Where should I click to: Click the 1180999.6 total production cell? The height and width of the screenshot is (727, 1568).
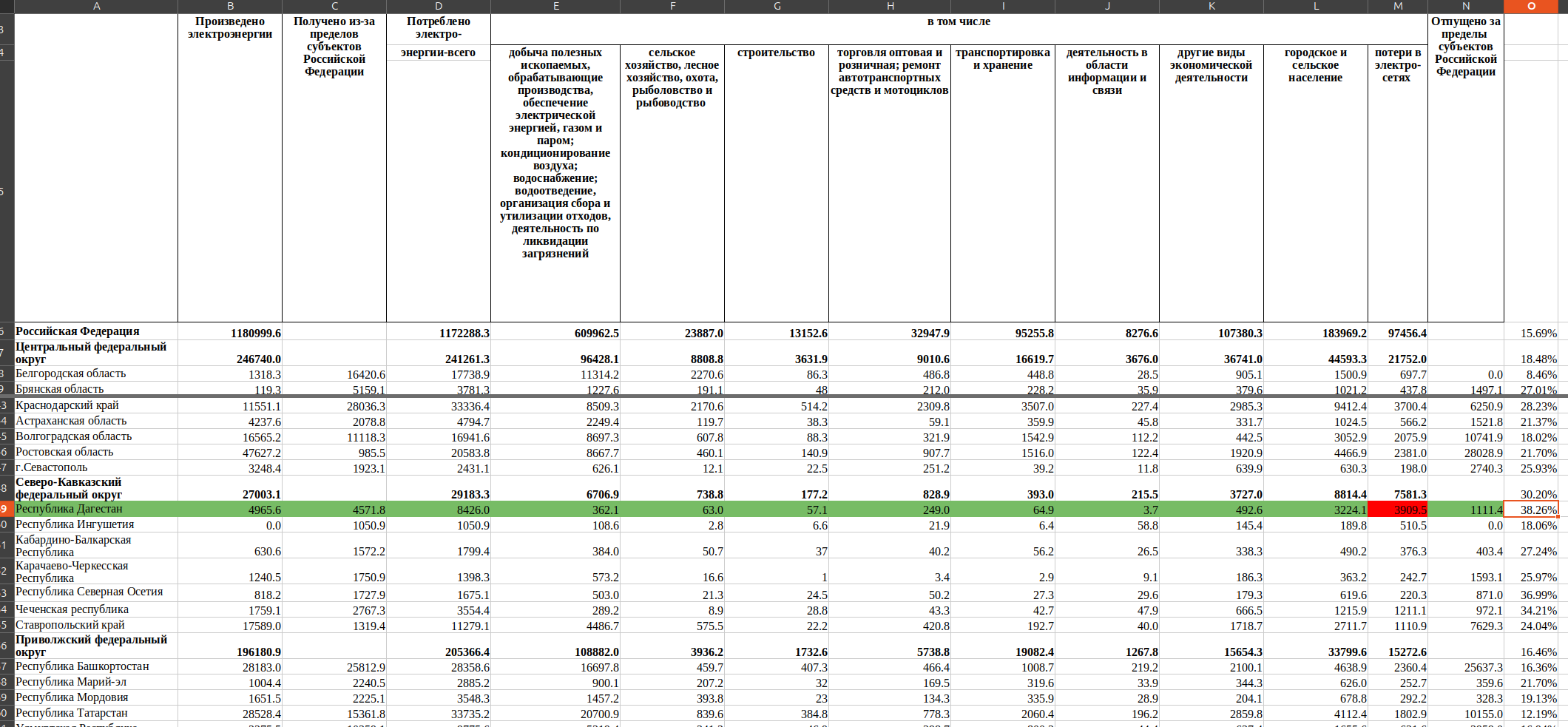point(230,333)
